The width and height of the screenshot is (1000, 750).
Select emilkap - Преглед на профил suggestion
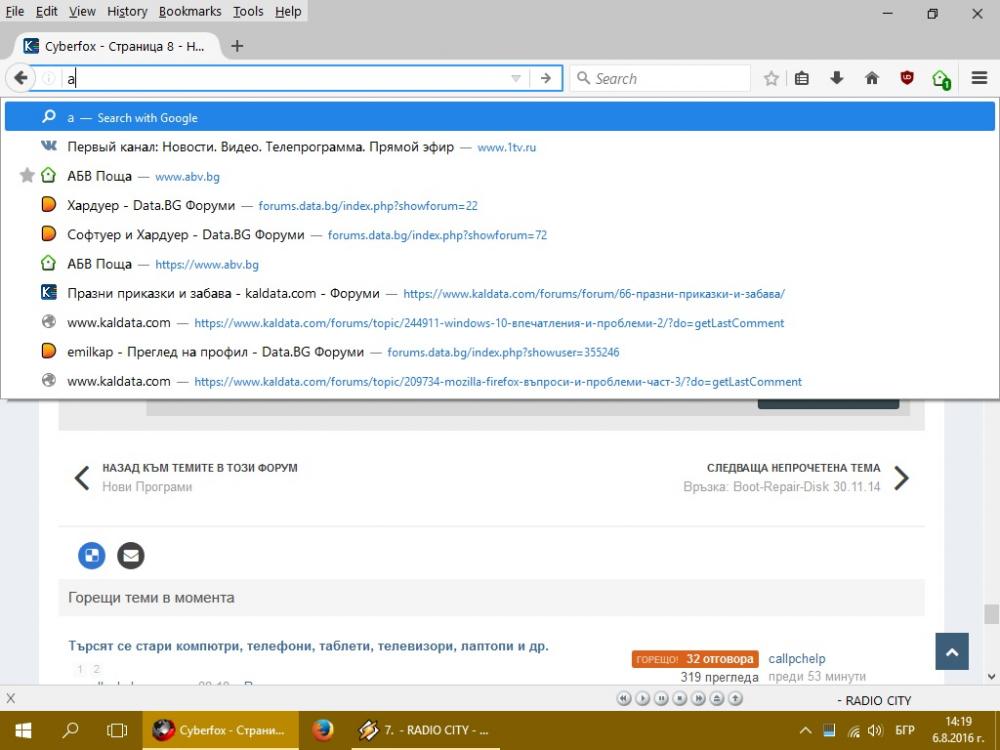click(500, 352)
